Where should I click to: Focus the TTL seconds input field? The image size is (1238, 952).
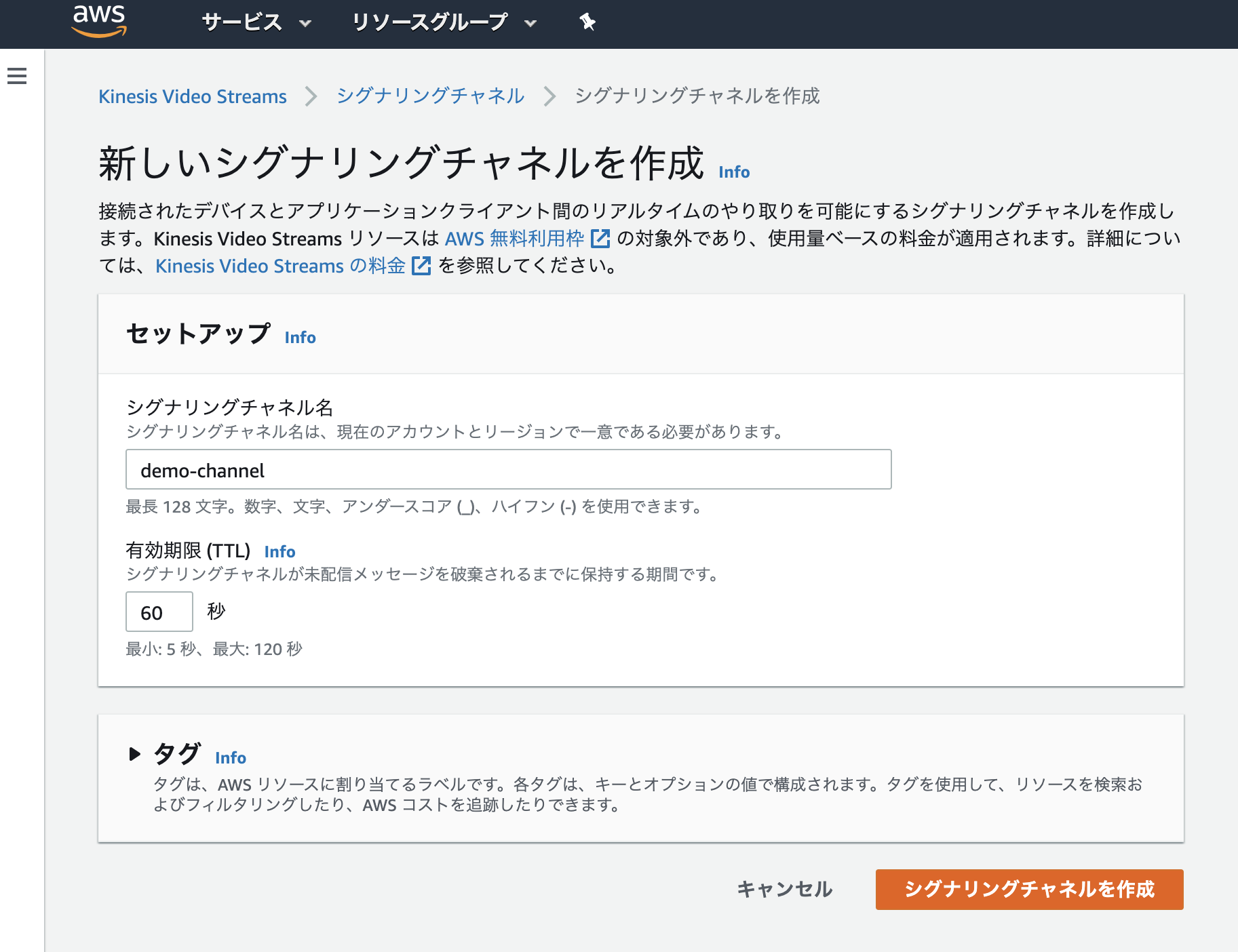[x=159, y=612]
